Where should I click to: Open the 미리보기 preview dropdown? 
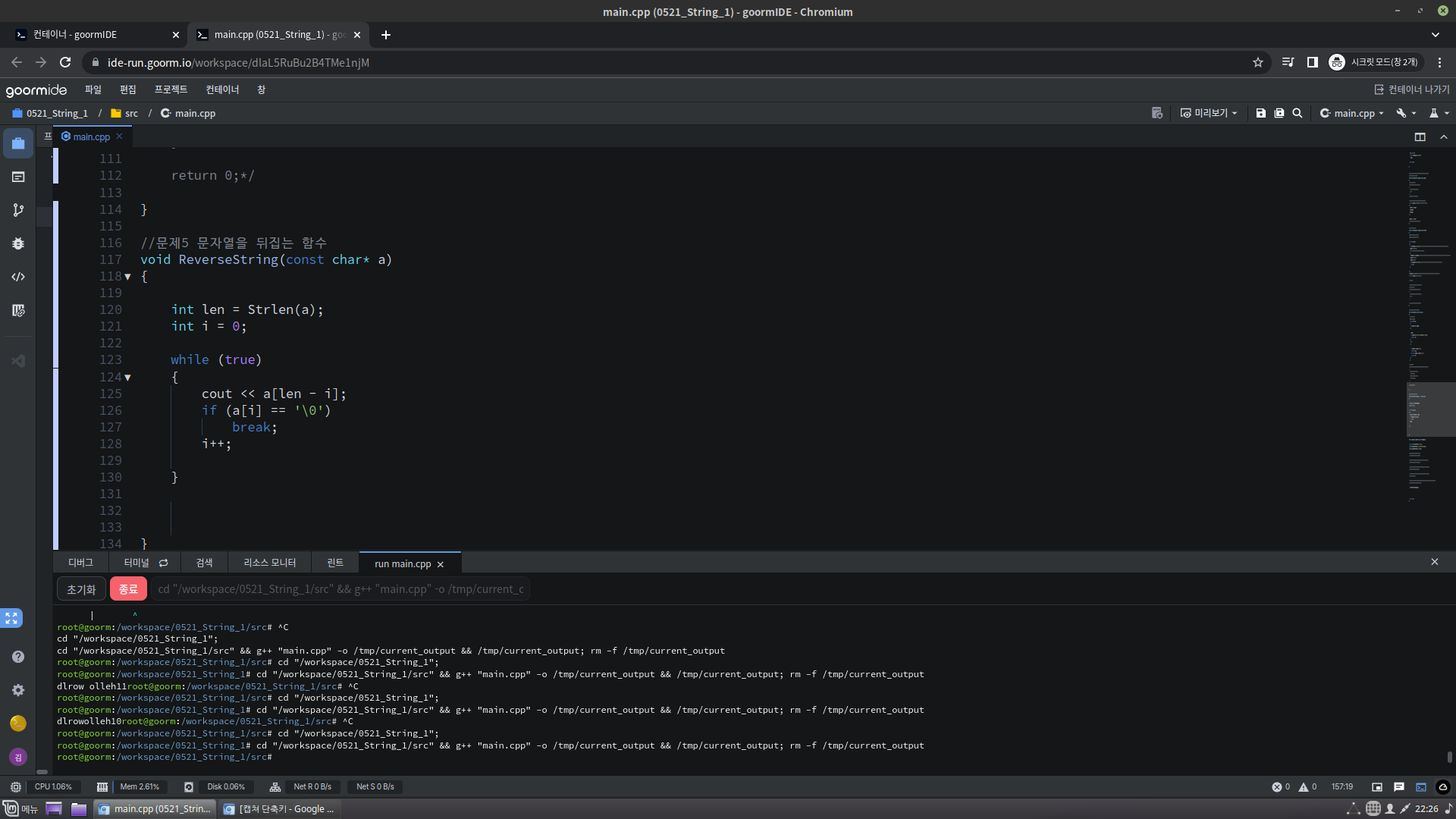[1209, 113]
